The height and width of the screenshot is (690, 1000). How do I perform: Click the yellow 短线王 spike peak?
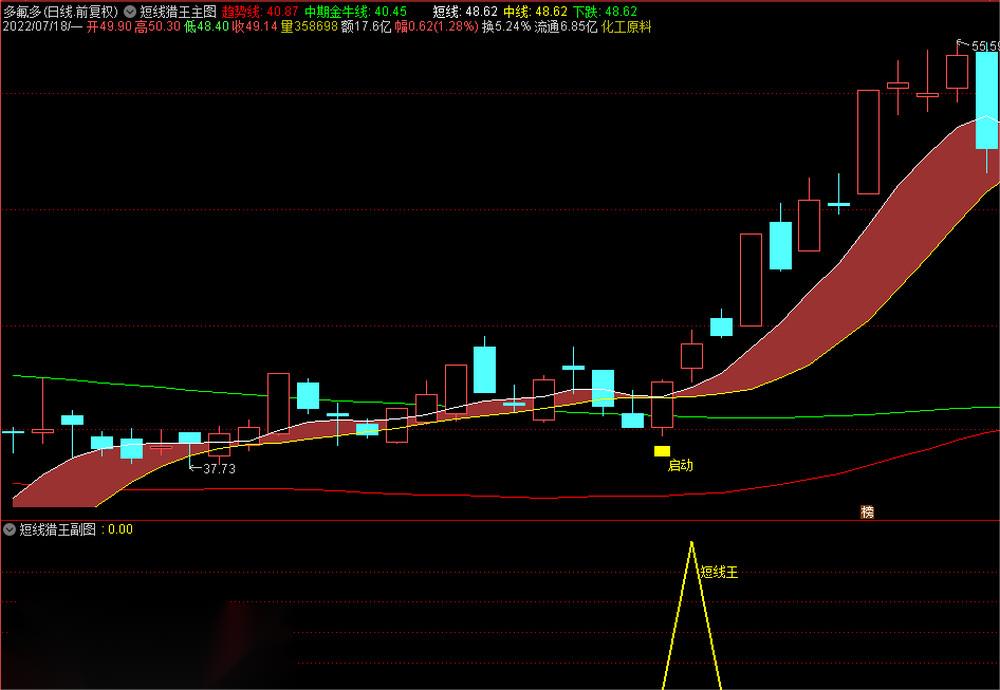691,544
